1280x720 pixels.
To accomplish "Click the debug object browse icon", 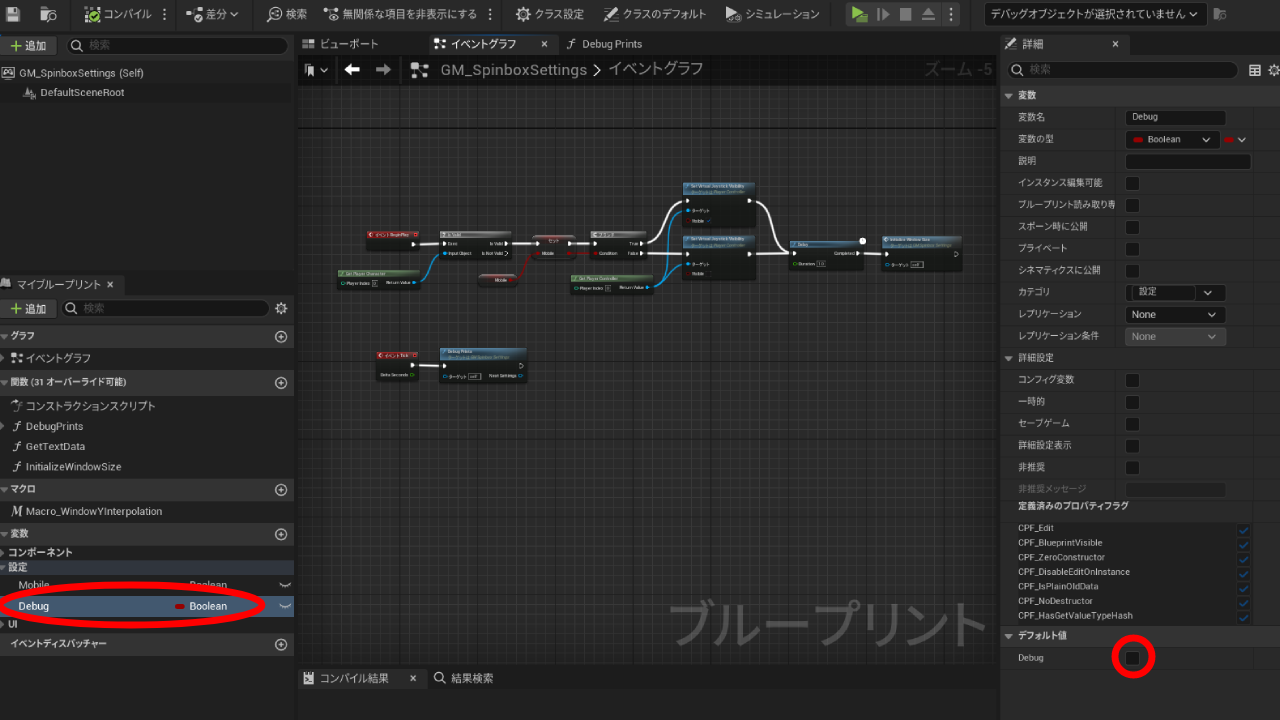I will pyautogui.click(x=1221, y=14).
